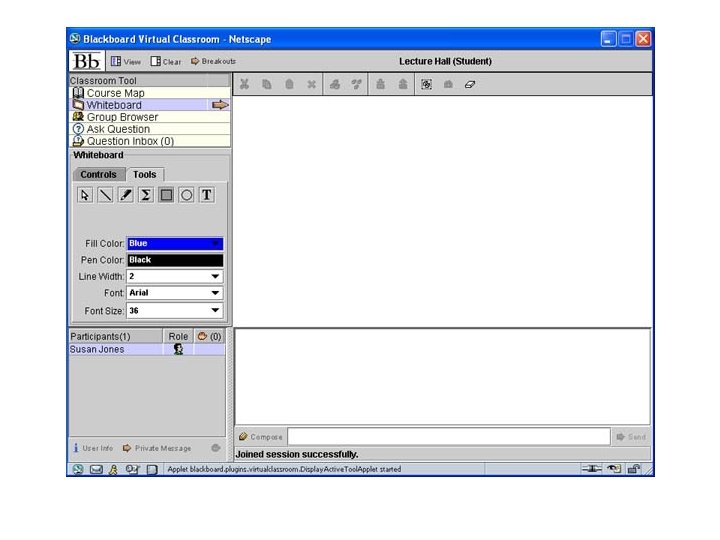Select the oval shape tool
720x540 pixels.
[186, 195]
